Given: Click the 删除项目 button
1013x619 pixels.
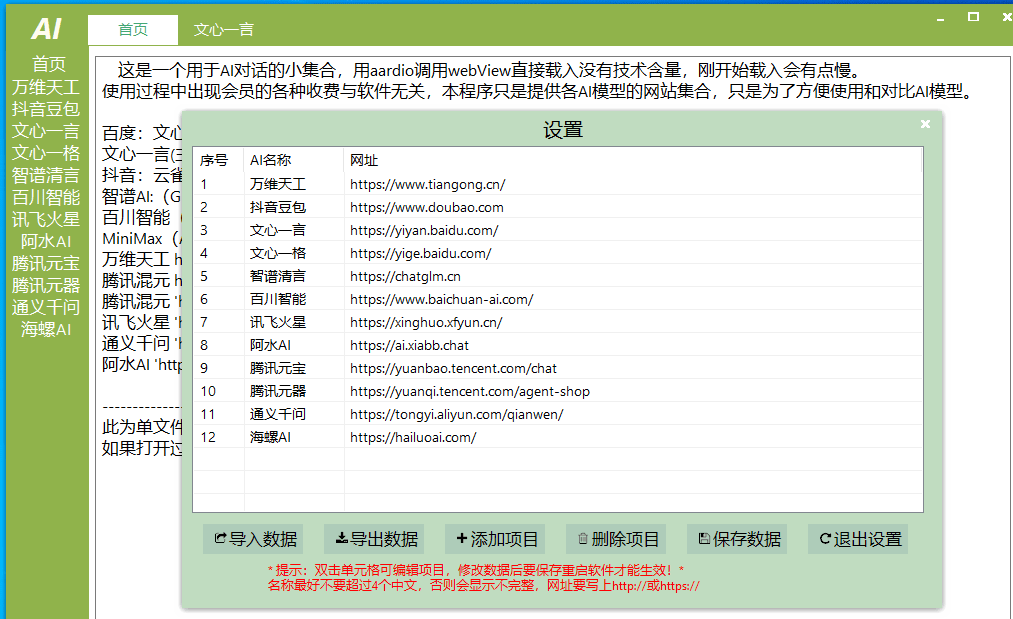Looking at the screenshot, I should coord(617,539).
